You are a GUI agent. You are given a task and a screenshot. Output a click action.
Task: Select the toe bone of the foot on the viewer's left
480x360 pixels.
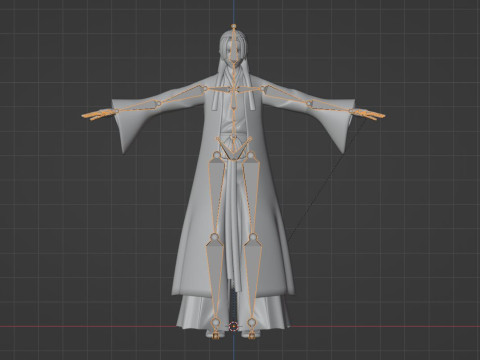[x=215, y=335]
